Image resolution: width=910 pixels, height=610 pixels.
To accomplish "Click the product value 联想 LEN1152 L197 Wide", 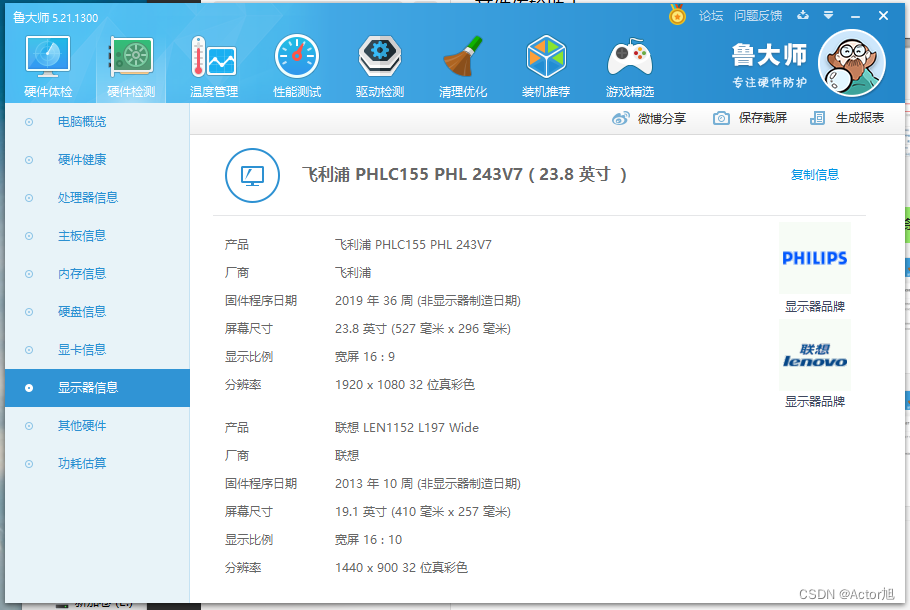I will tap(407, 428).
